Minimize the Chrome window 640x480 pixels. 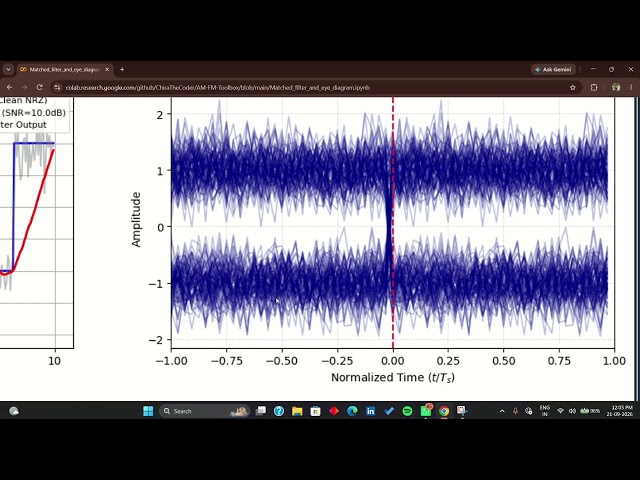(x=593, y=69)
